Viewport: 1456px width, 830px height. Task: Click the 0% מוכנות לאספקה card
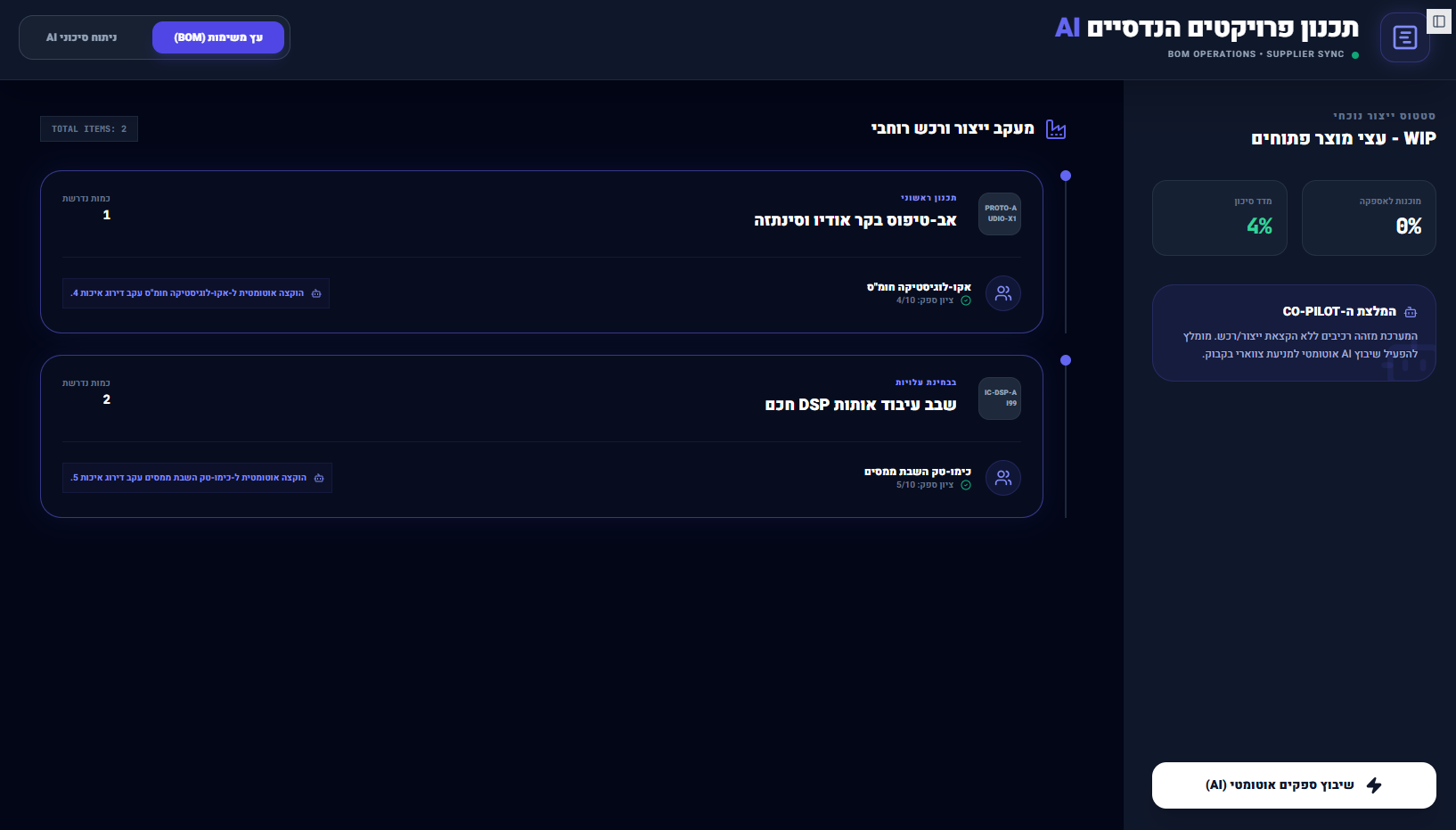pos(1369,218)
